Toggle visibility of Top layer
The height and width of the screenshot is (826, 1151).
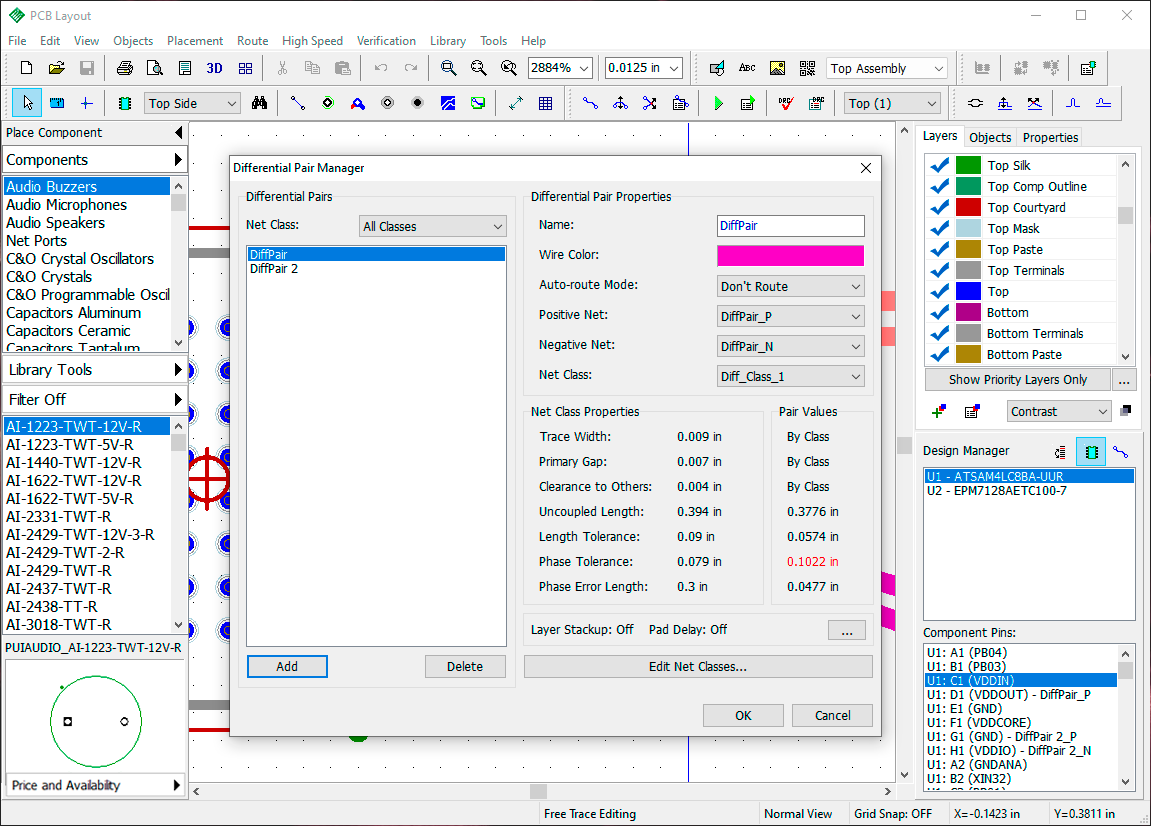[939, 291]
